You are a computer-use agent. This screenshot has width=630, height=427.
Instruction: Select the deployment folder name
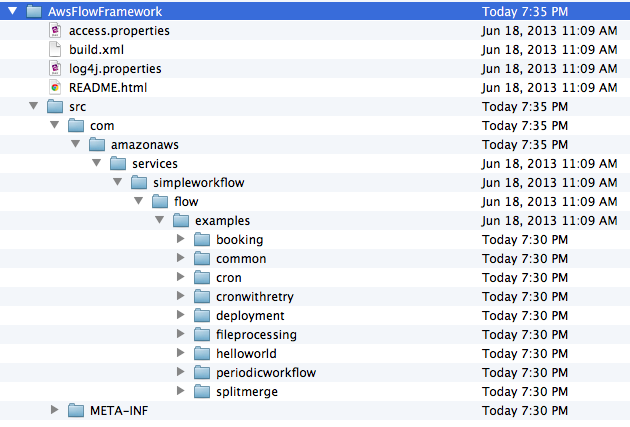pos(250,316)
